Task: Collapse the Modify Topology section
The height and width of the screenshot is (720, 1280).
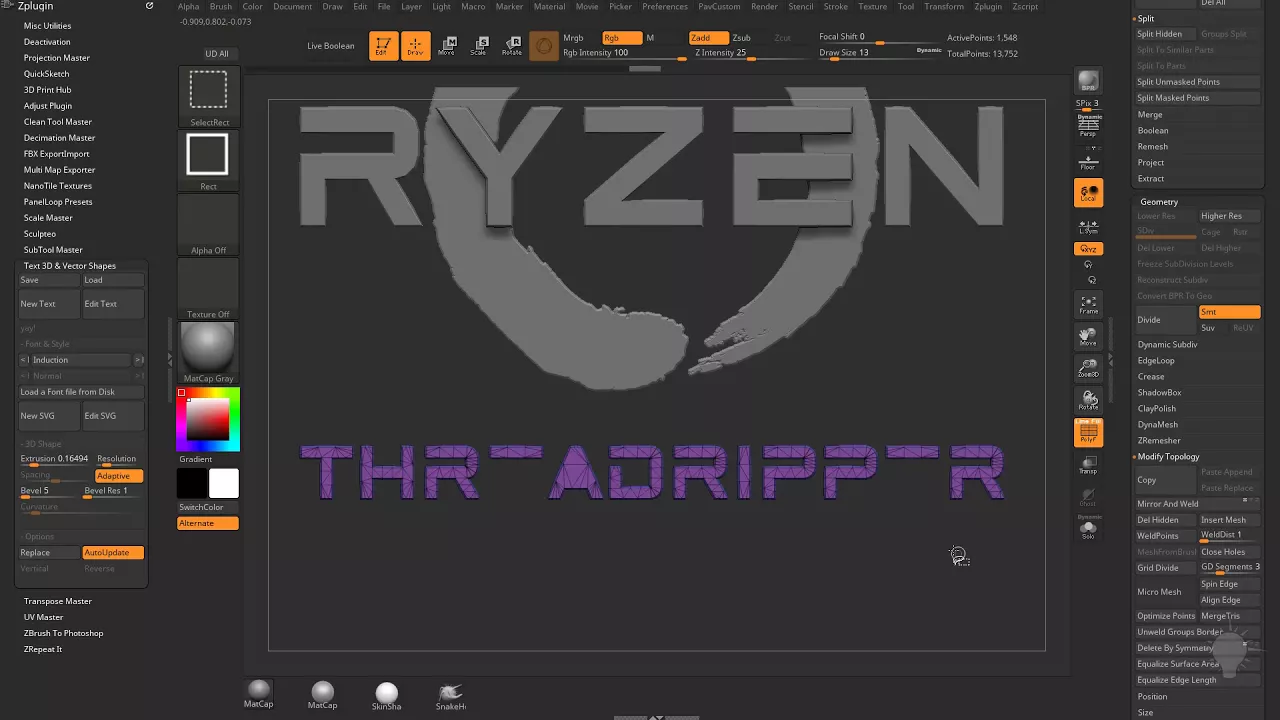Action: tap(1168, 456)
